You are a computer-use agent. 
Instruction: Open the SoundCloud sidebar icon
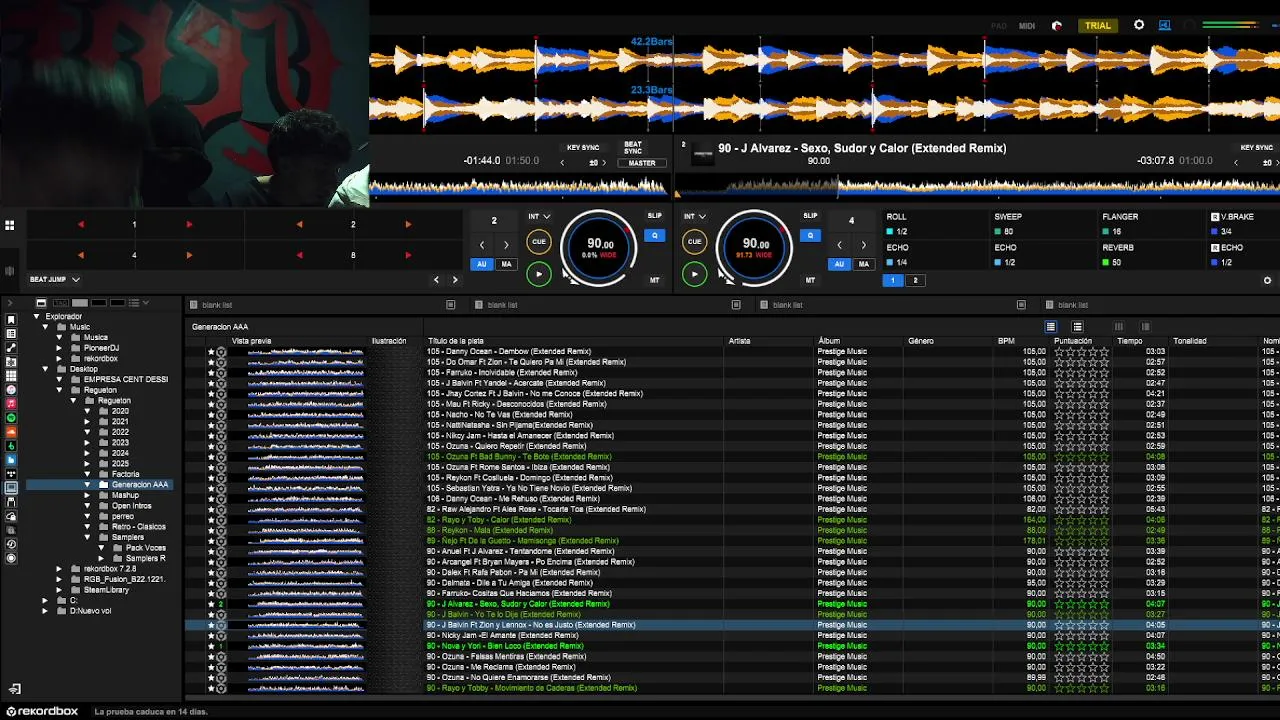tap(11, 431)
